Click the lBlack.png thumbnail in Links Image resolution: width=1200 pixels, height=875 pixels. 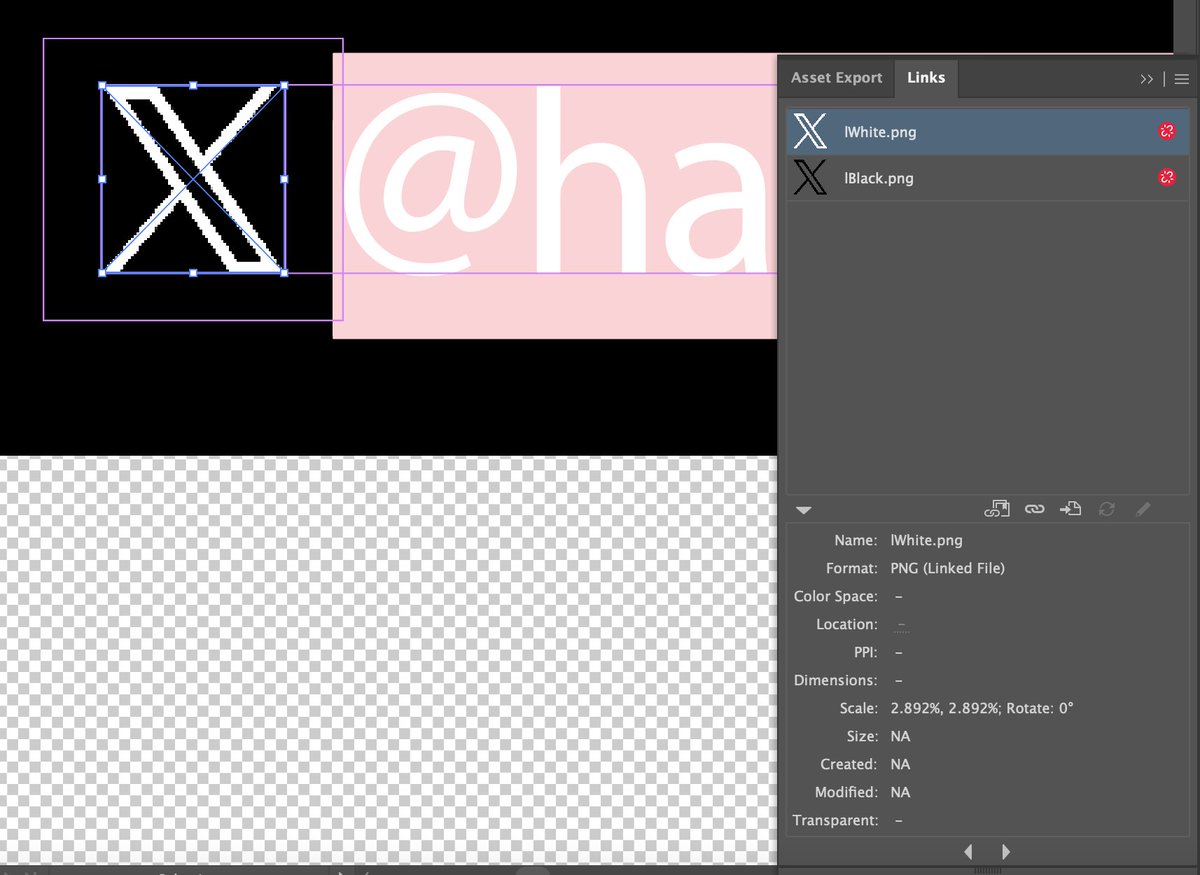[810, 178]
